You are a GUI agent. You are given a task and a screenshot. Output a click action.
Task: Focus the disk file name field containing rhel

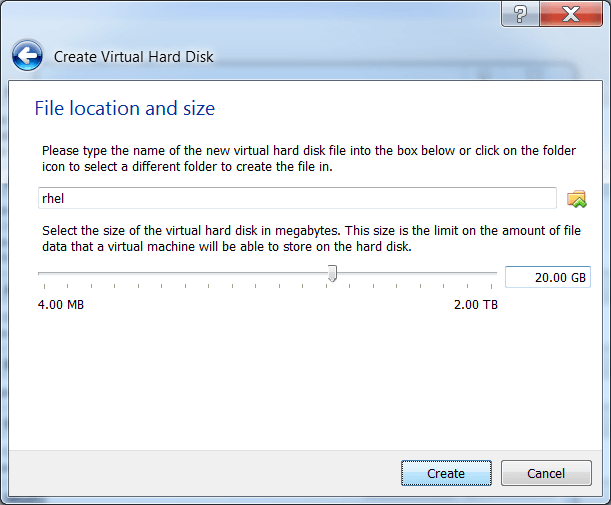point(297,198)
